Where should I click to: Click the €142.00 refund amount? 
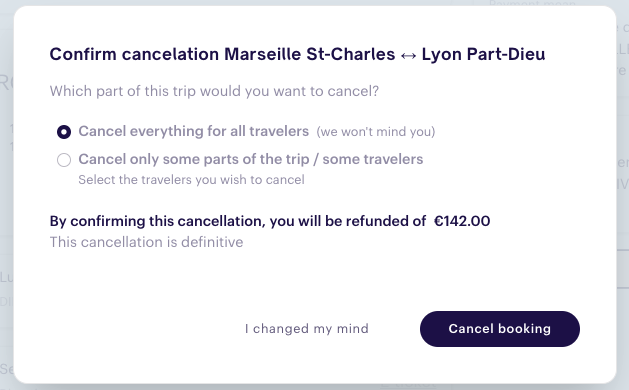(462, 221)
